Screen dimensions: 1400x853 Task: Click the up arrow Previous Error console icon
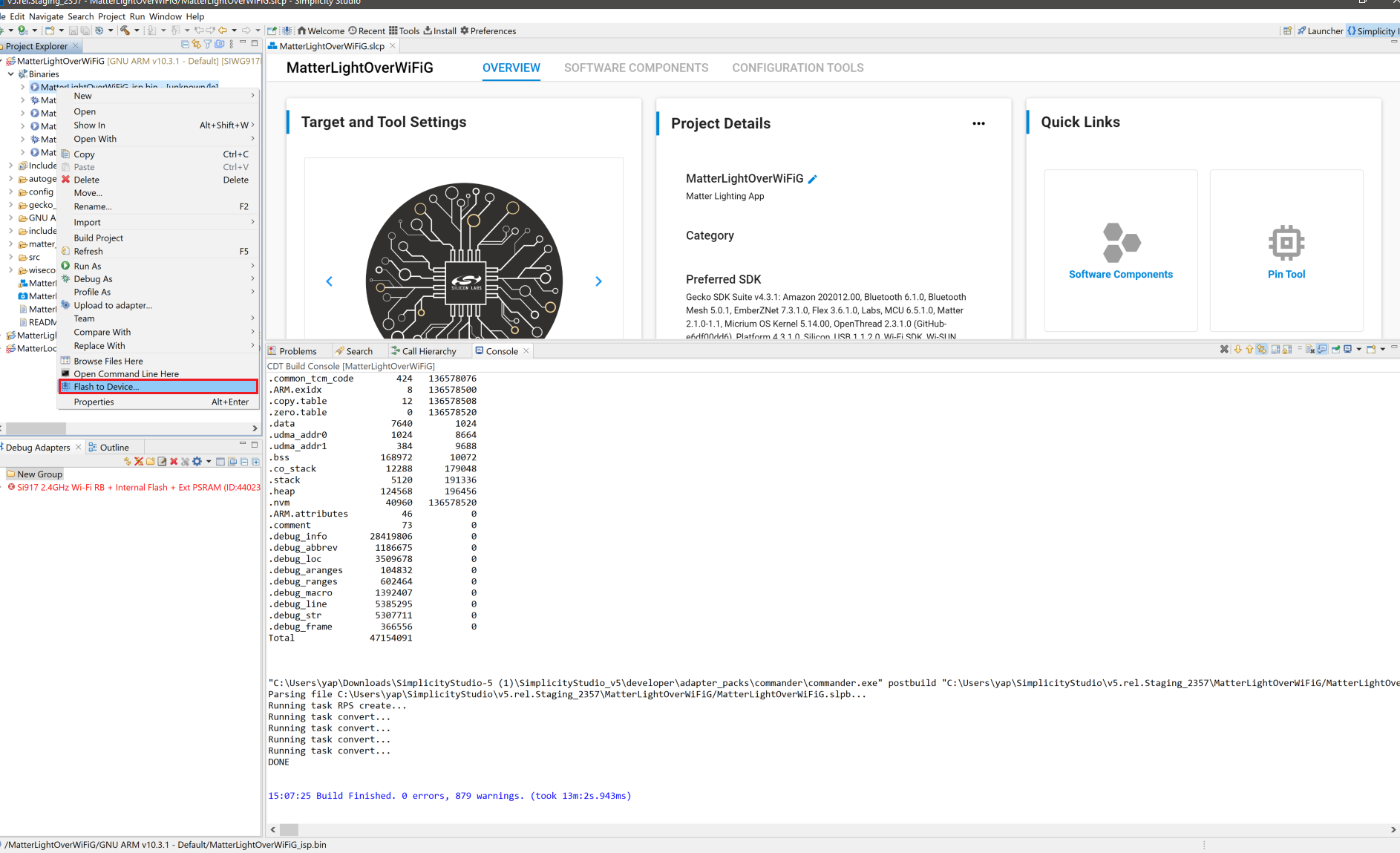[1249, 349]
